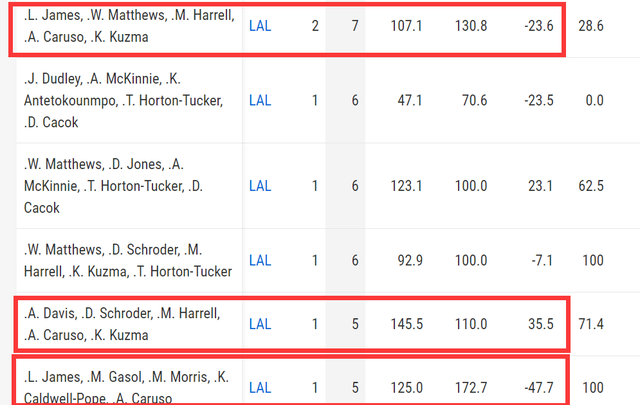Select lineup W. Matthews, D. Jones, A. McKinnie

coord(113,186)
